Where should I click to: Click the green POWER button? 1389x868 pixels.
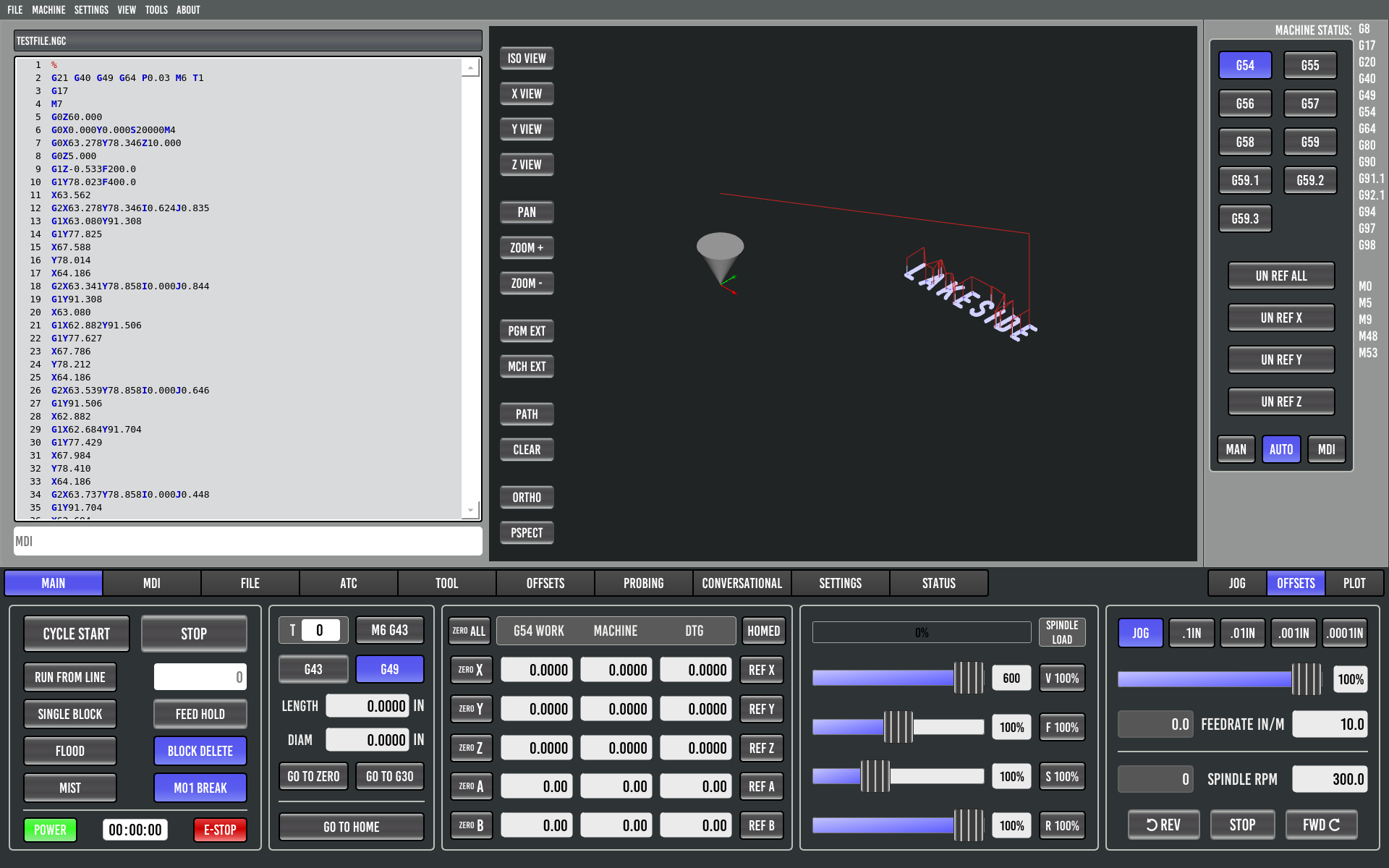tap(50, 830)
